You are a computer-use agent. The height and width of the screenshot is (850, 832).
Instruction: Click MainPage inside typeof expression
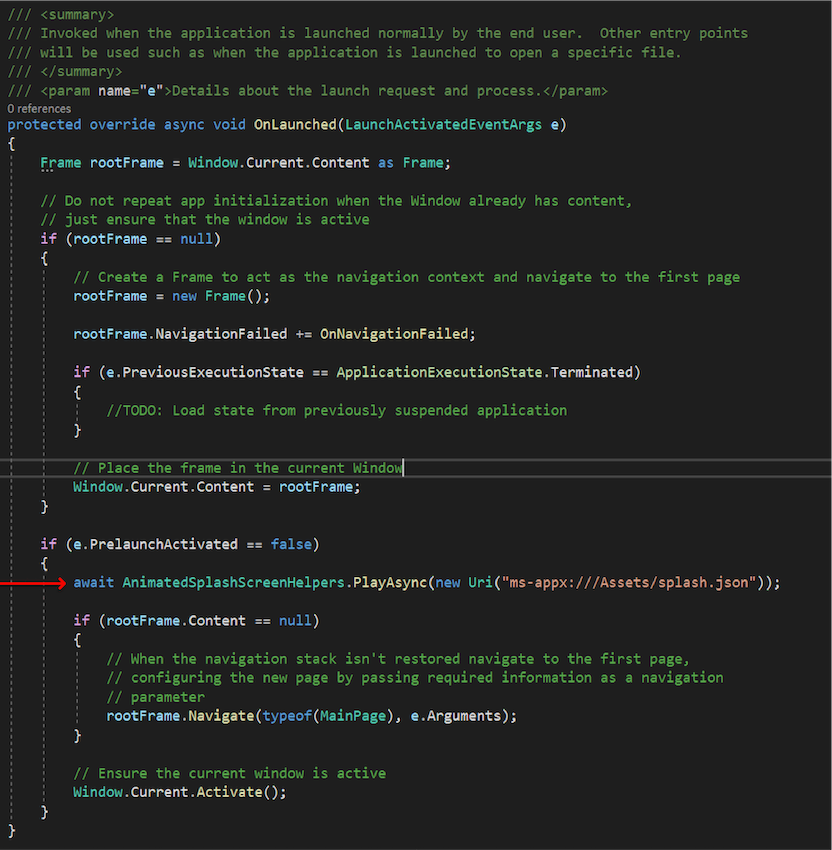[x=353, y=716]
